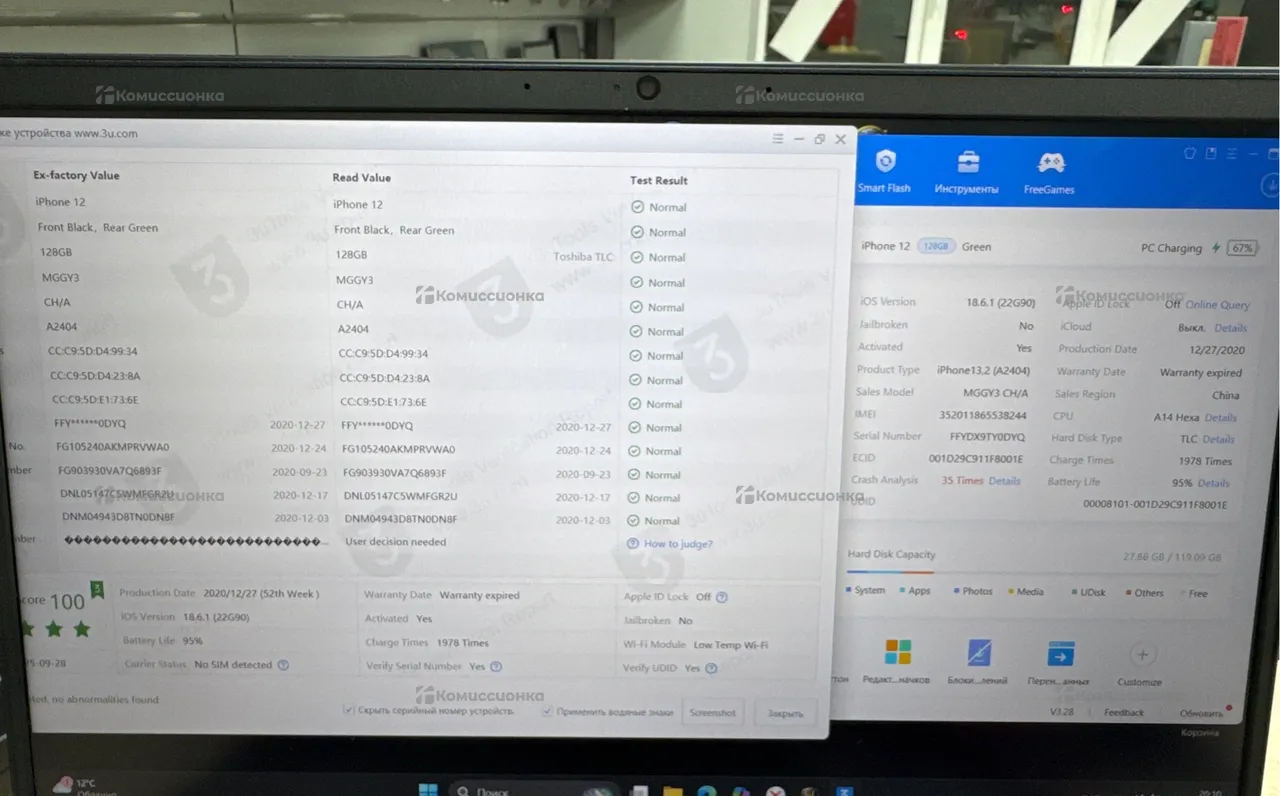The height and width of the screenshot is (796, 1280).
Task: Select read value DNL05147C5WMFGR2U
Action: point(401,497)
